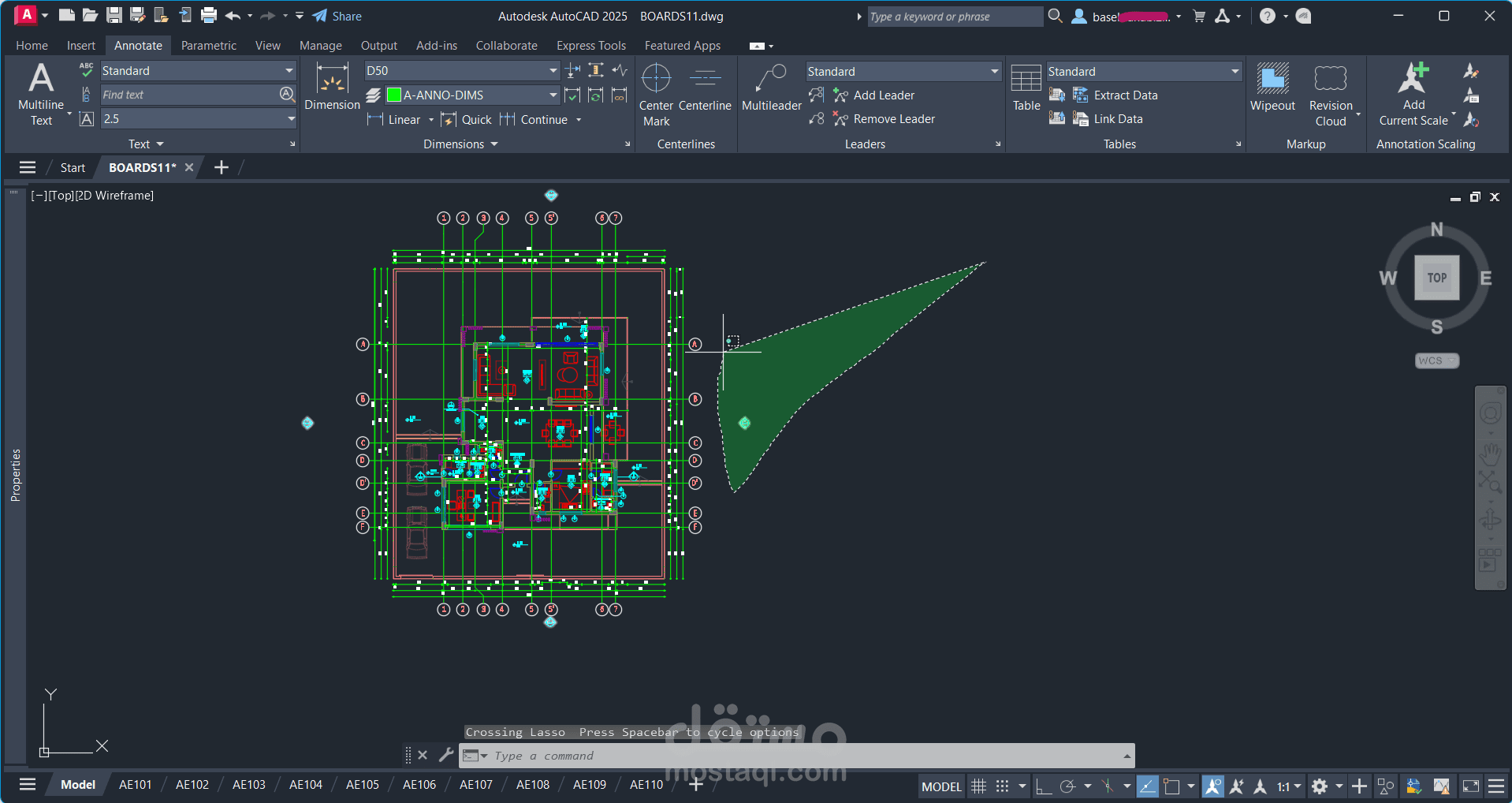The height and width of the screenshot is (803, 1512).
Task: Click the command line input field
Action: 804,755
